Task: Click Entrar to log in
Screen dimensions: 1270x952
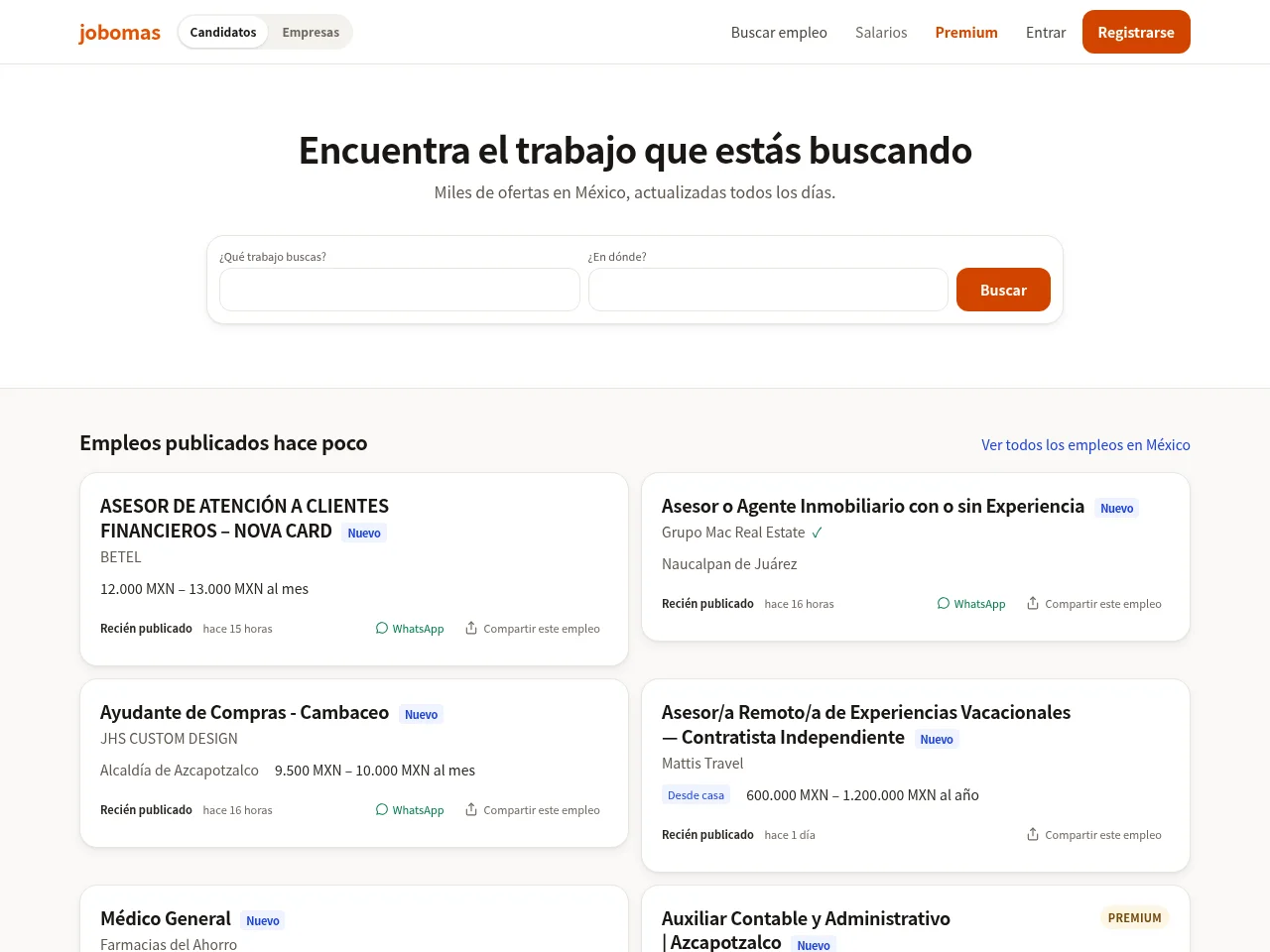Action: click(x=1046, y=32)
